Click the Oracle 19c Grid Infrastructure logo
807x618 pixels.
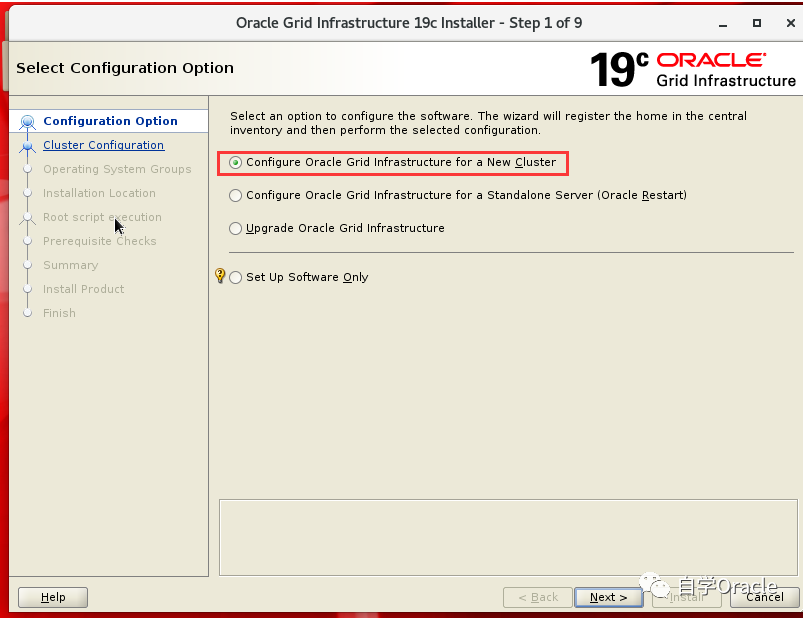(x=693, y=69)
